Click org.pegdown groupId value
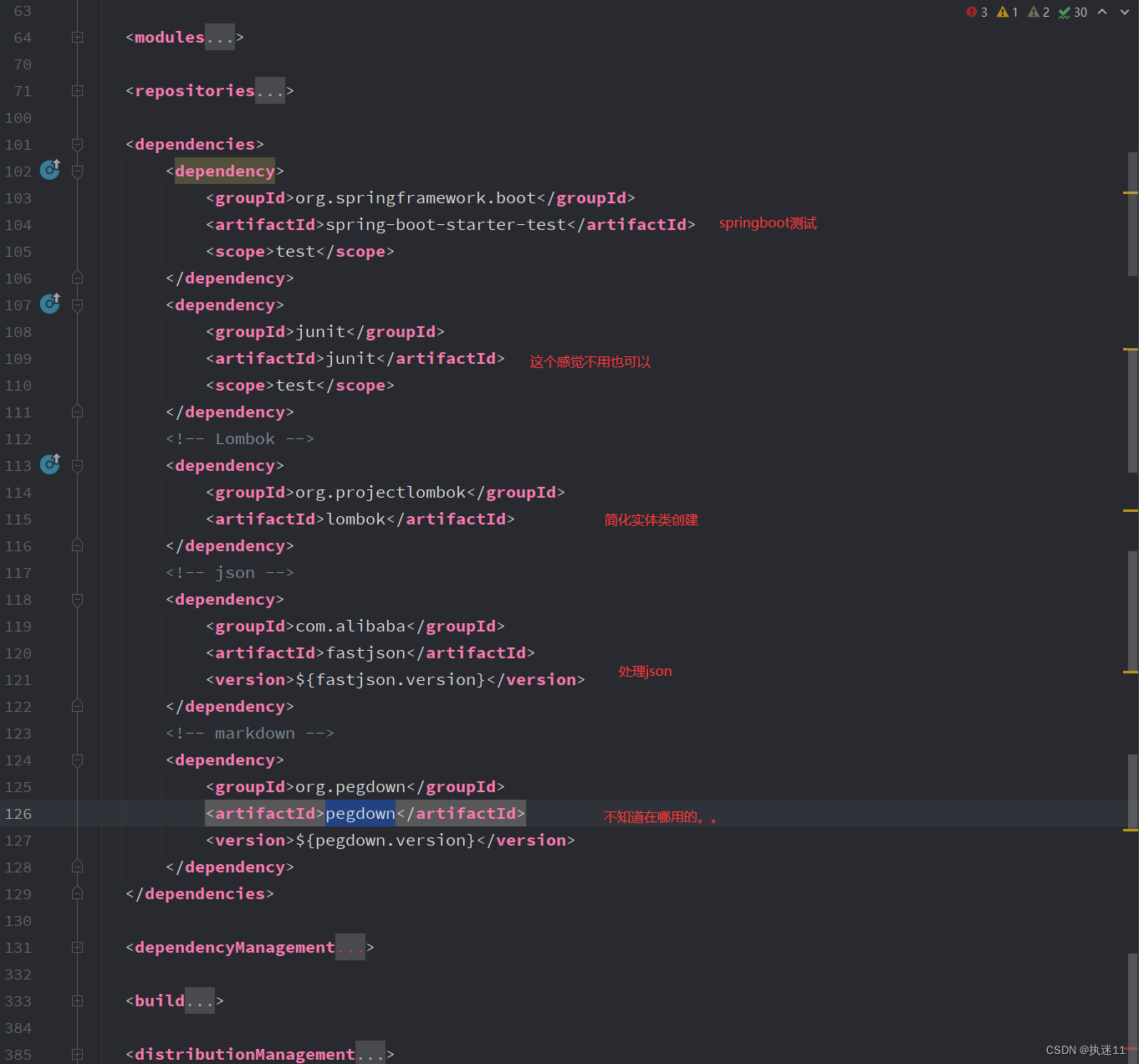This screenshot has height=1064, width=1139. (x=350, y=786)
